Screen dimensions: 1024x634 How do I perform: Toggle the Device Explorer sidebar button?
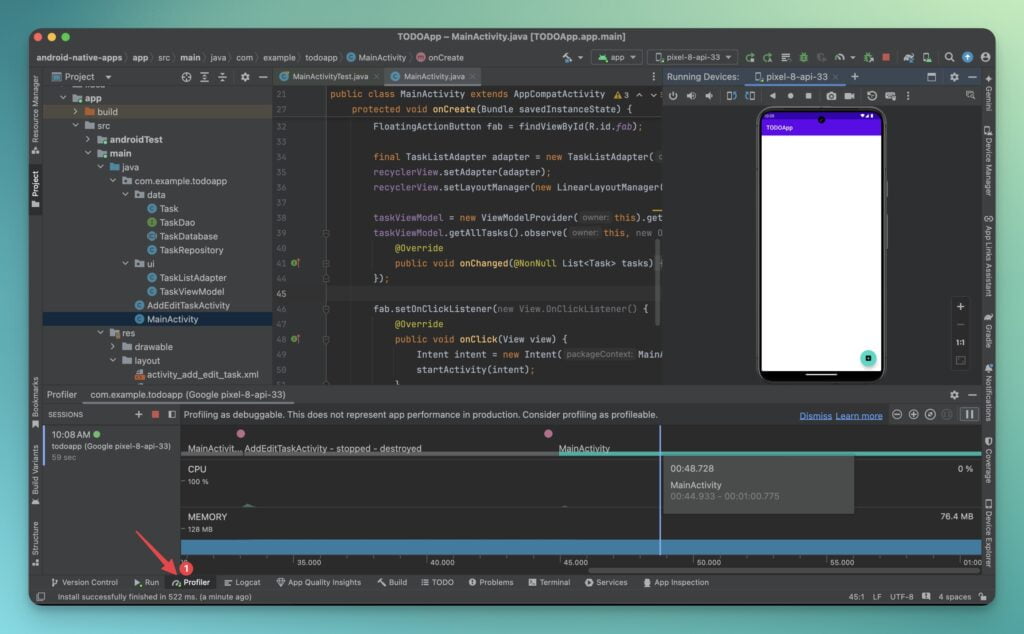click(x=989, y=533)
